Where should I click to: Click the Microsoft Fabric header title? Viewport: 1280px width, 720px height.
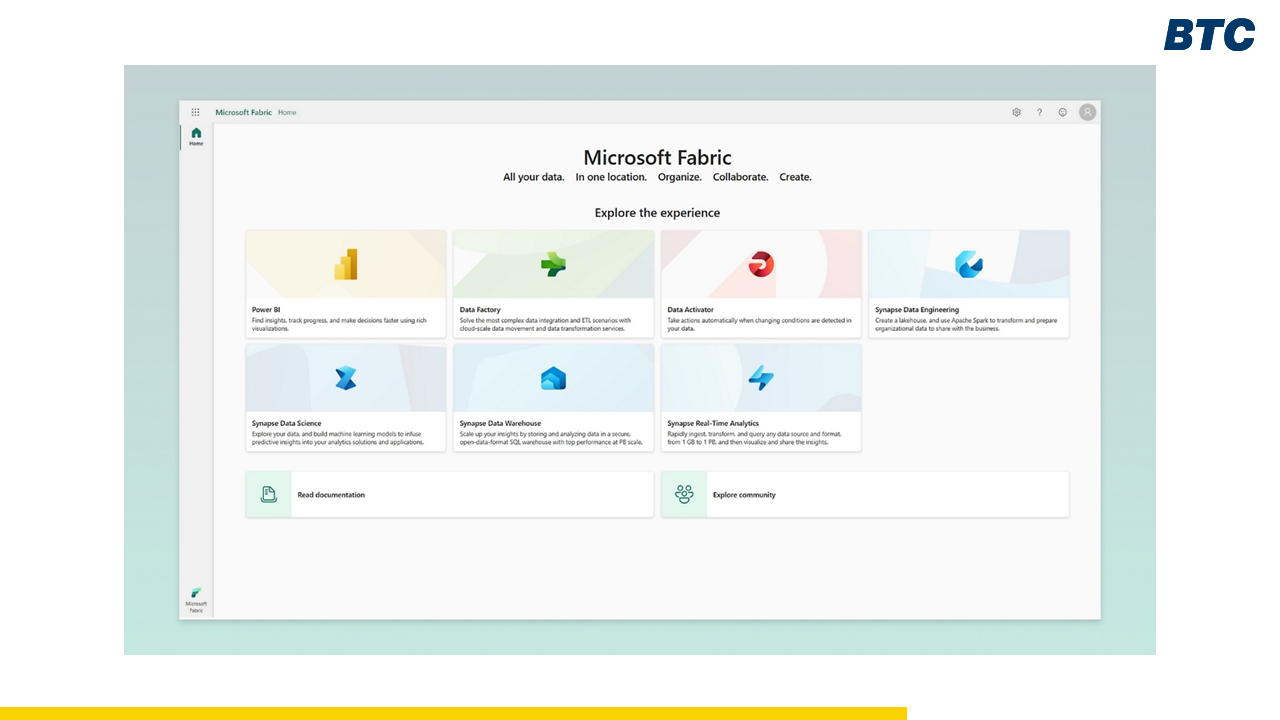244,112
